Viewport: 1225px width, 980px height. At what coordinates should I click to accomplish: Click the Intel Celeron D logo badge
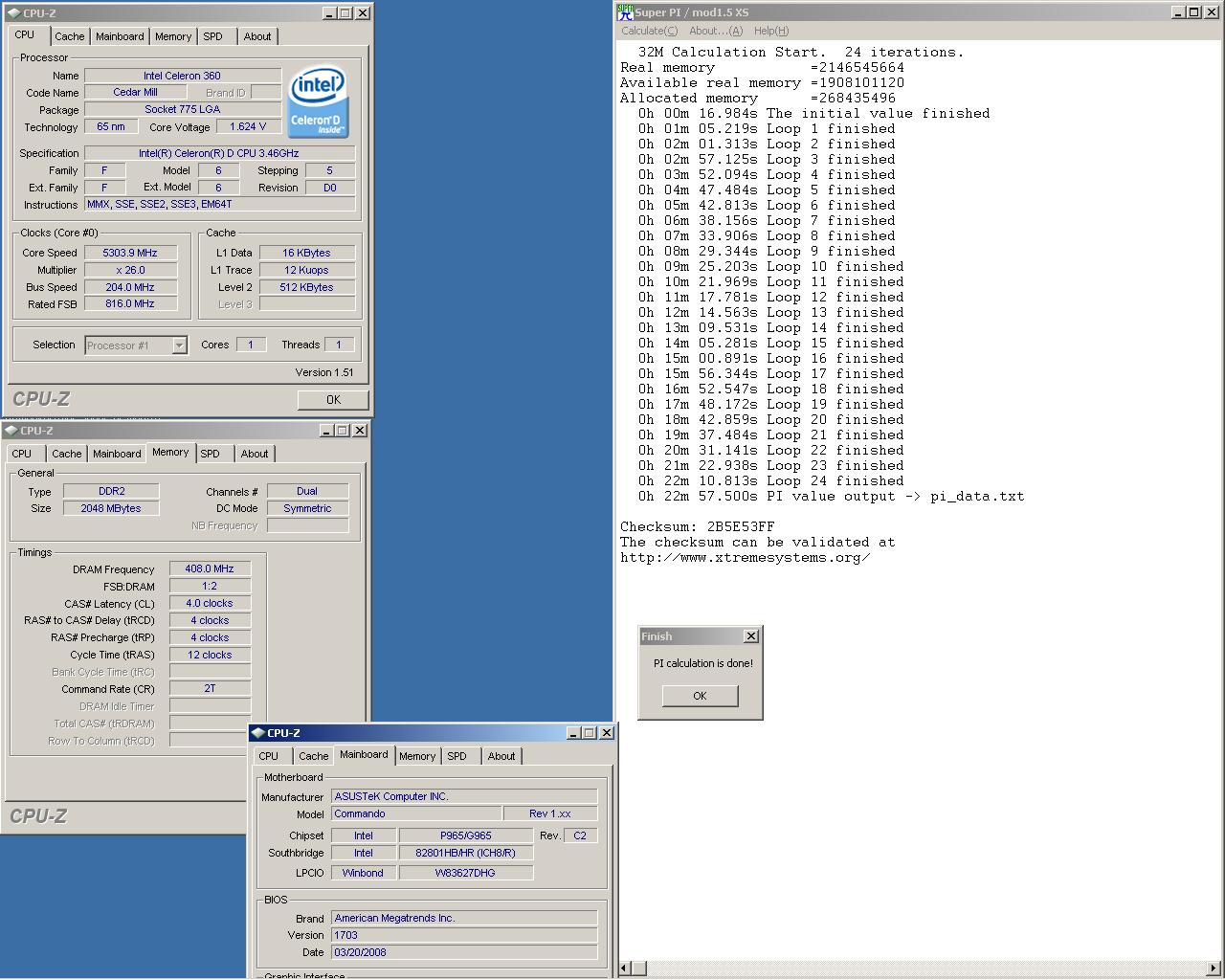(319, 101)
